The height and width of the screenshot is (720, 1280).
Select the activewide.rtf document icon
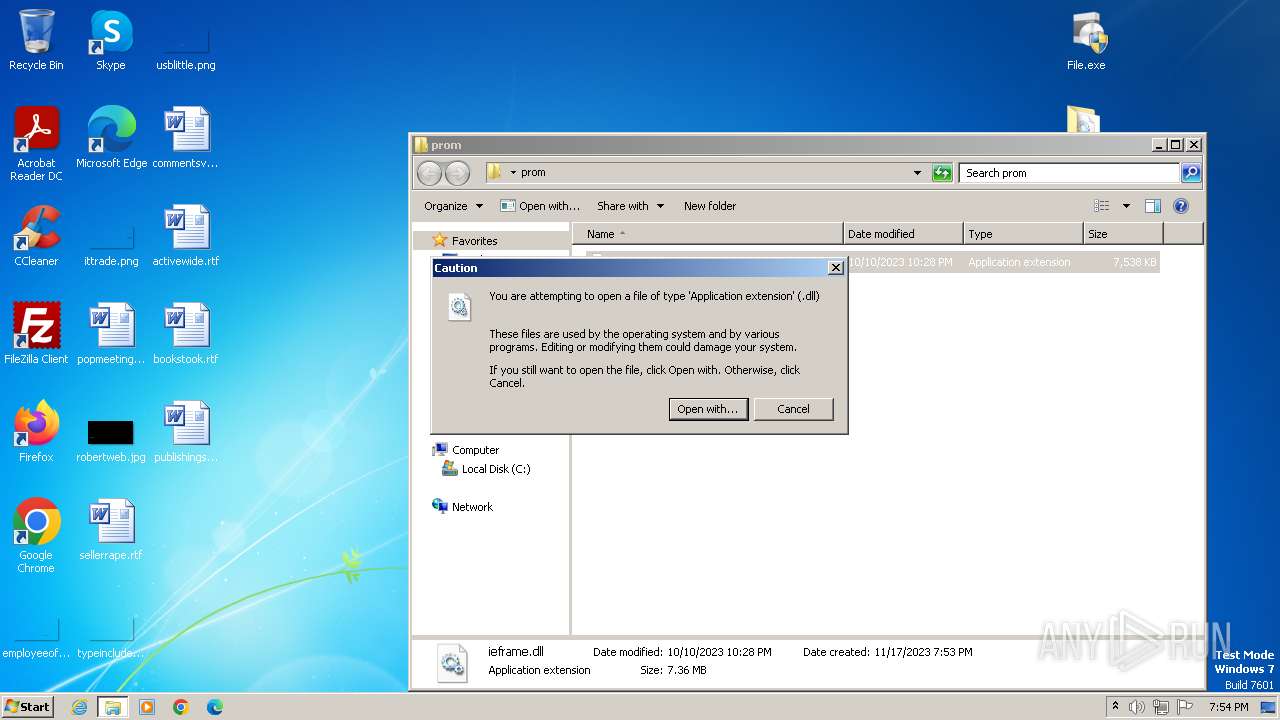[x=185, y=235]
